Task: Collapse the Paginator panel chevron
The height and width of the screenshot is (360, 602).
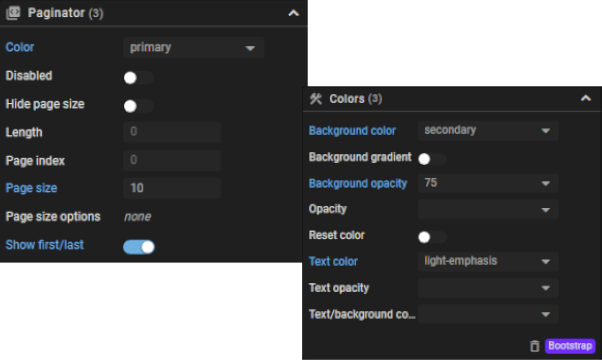Action: click(x=293, y=13)
